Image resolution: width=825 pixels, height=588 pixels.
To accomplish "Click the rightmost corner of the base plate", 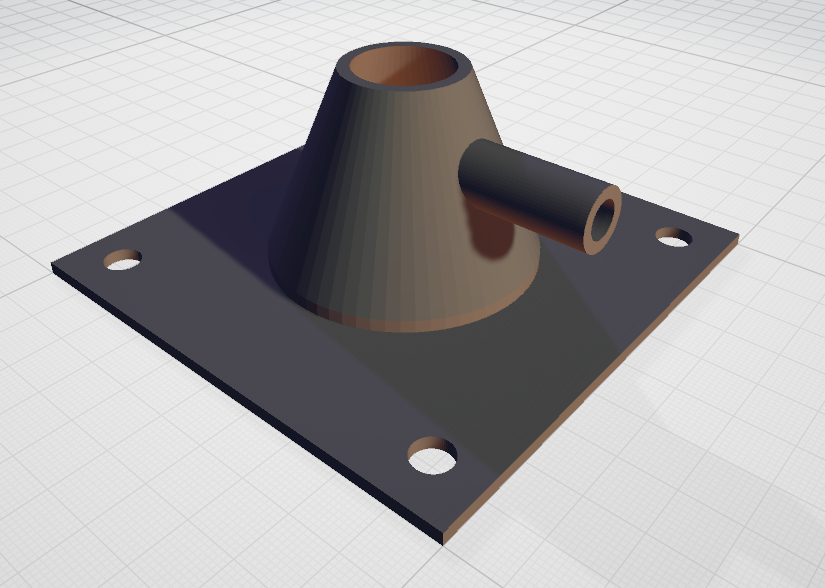I will pos(739,235).
